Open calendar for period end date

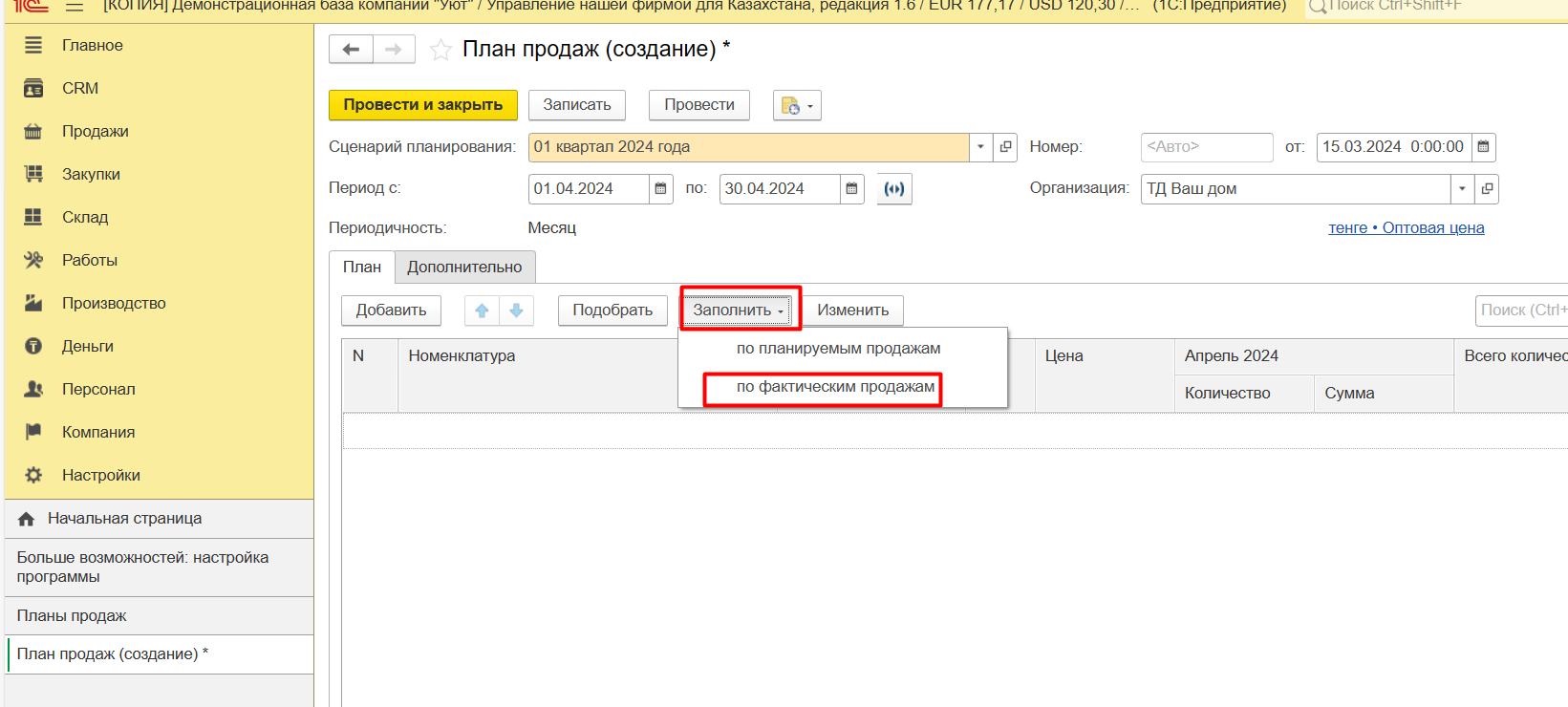click(x=851, y=189)
